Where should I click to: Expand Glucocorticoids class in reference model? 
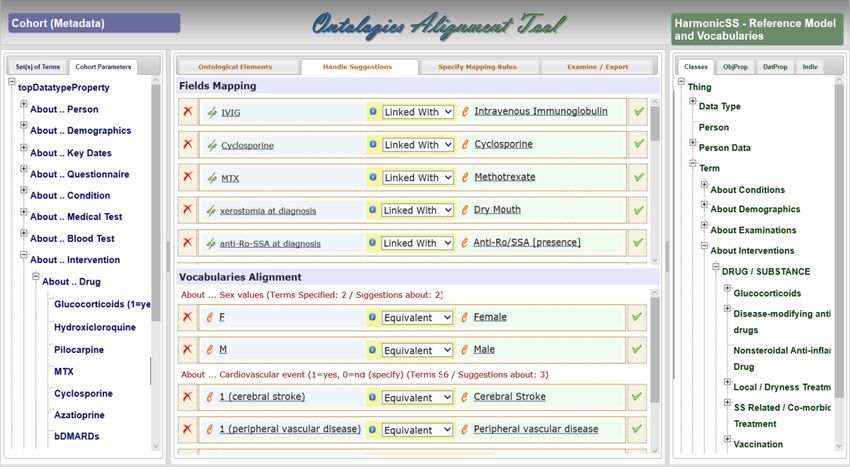coord(727,288)
